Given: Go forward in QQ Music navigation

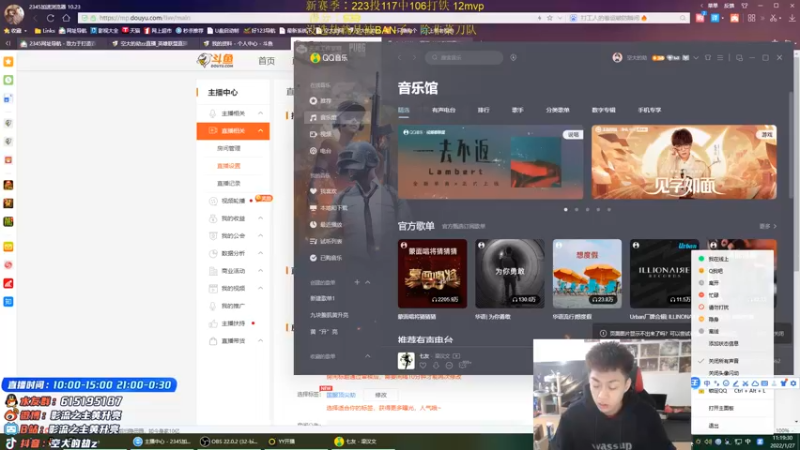Looking at the screenshot, I should 414,58.
